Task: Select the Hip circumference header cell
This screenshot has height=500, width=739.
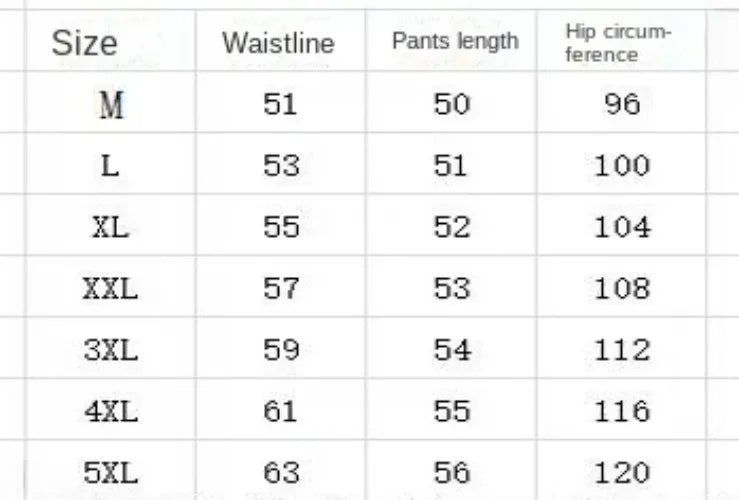Action: pyautogui.click(x=617, y=43)
